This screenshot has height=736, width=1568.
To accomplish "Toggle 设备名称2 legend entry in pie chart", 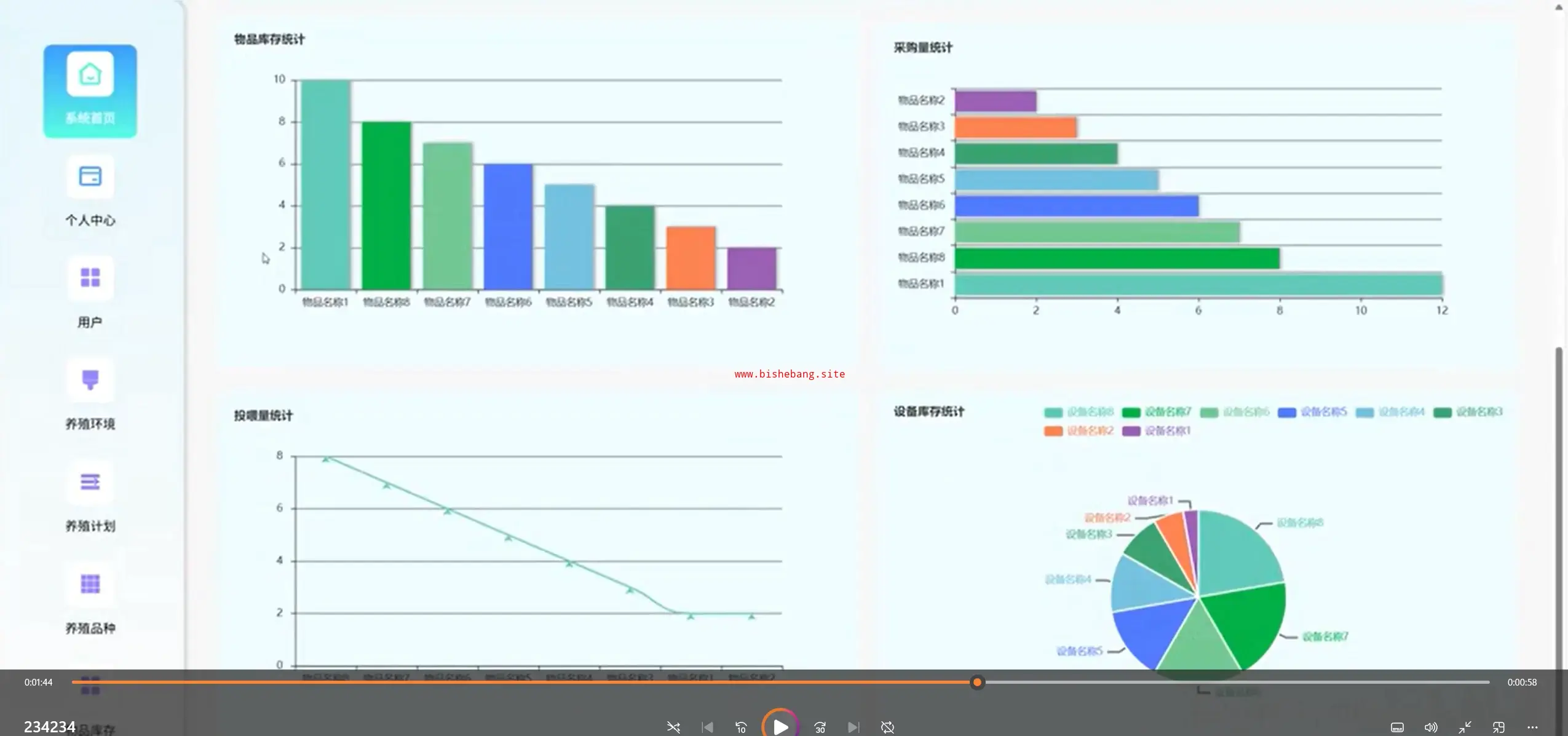I will point(1079,431).
